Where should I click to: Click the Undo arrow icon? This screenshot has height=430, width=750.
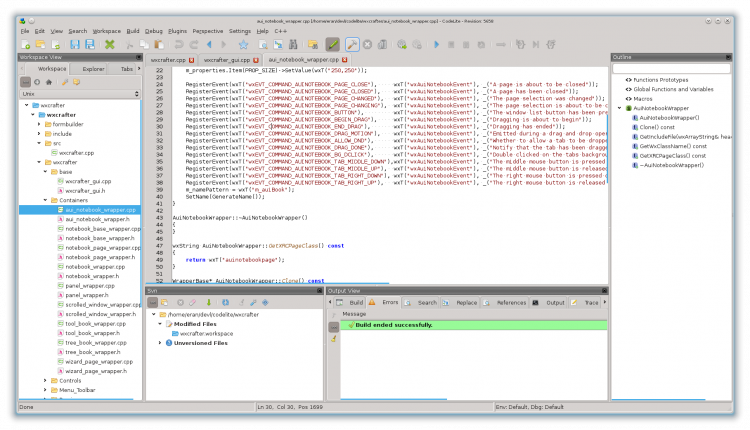(178, 44)
